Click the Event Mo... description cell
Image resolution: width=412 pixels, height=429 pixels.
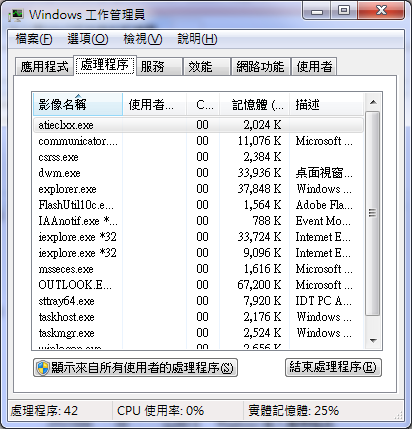tap(323, 221)
